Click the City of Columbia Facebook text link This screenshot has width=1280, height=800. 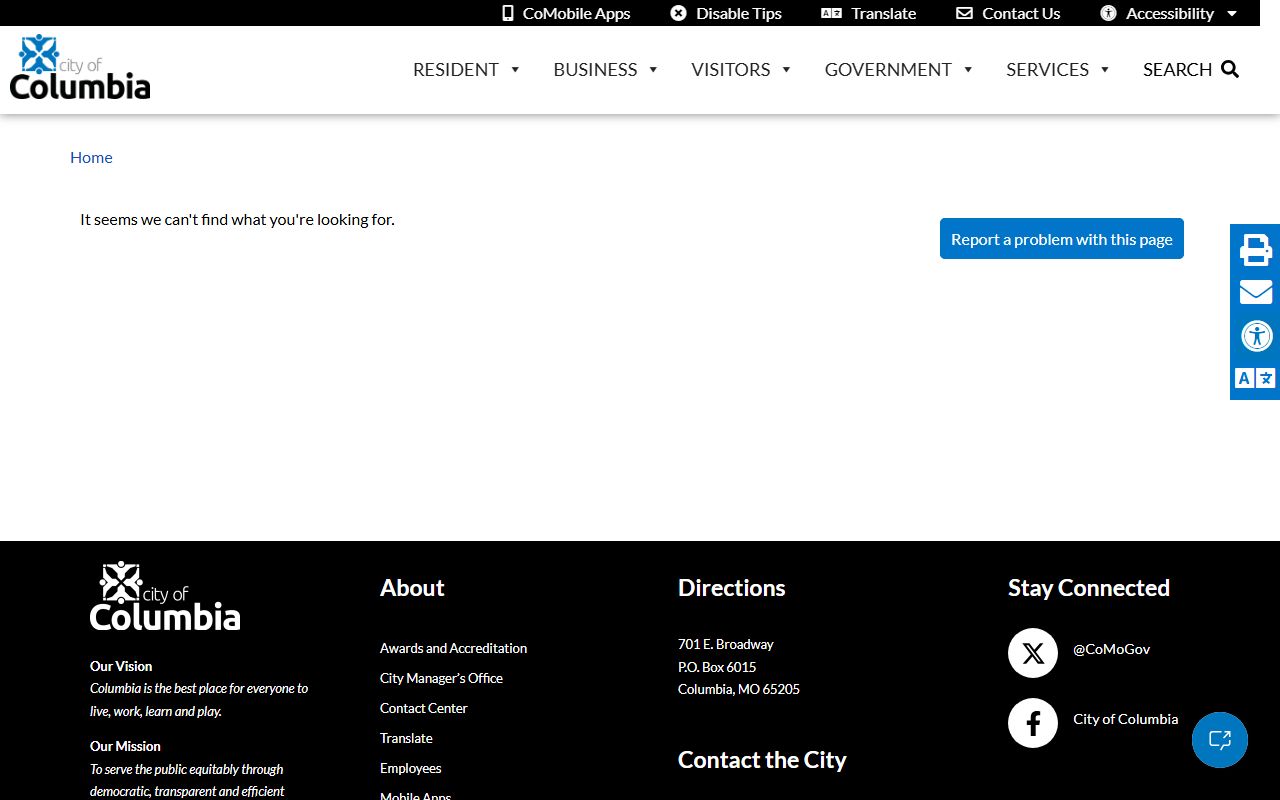click(1125, 719)
